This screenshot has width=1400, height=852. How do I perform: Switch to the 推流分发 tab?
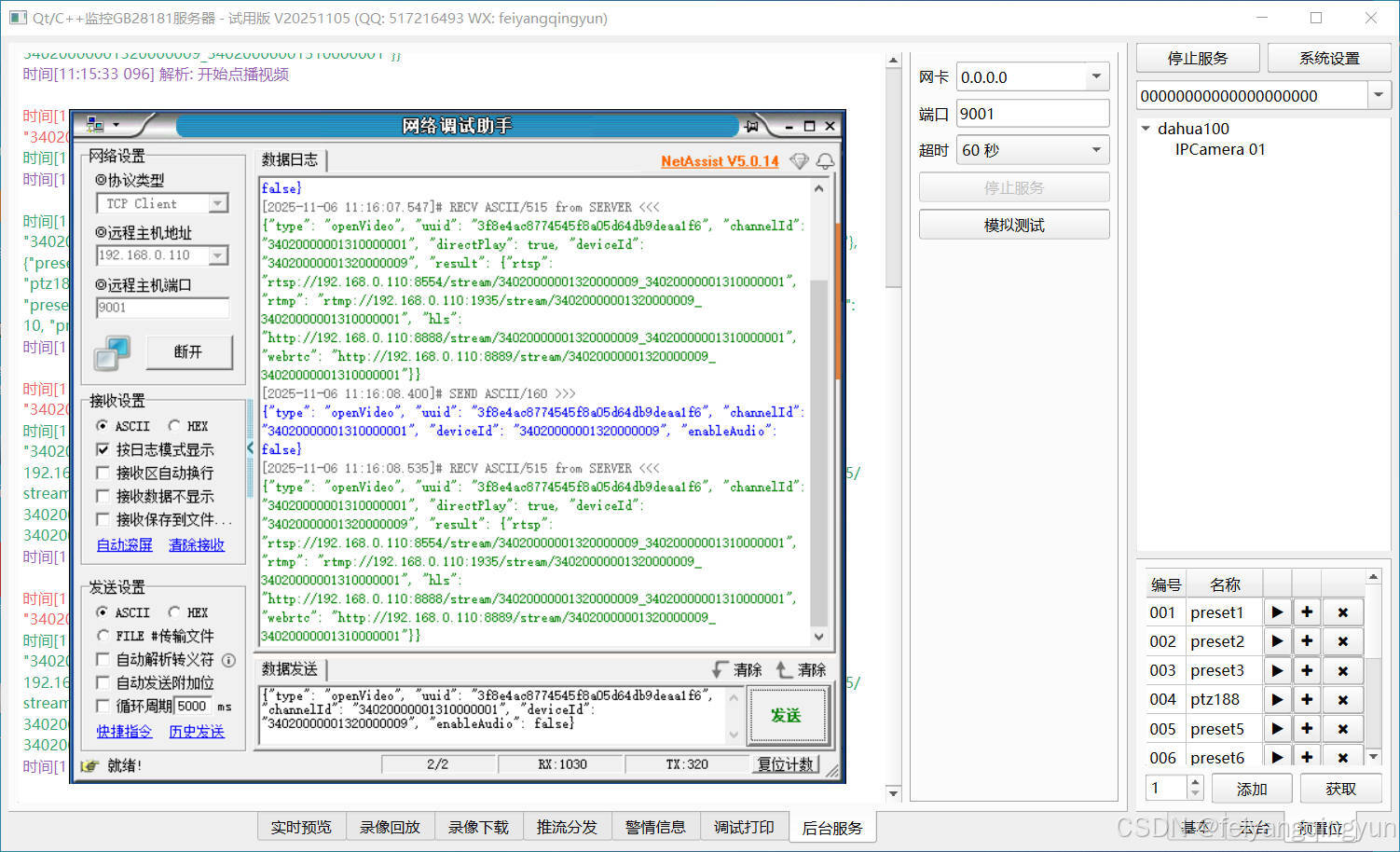tap(567, 827)
